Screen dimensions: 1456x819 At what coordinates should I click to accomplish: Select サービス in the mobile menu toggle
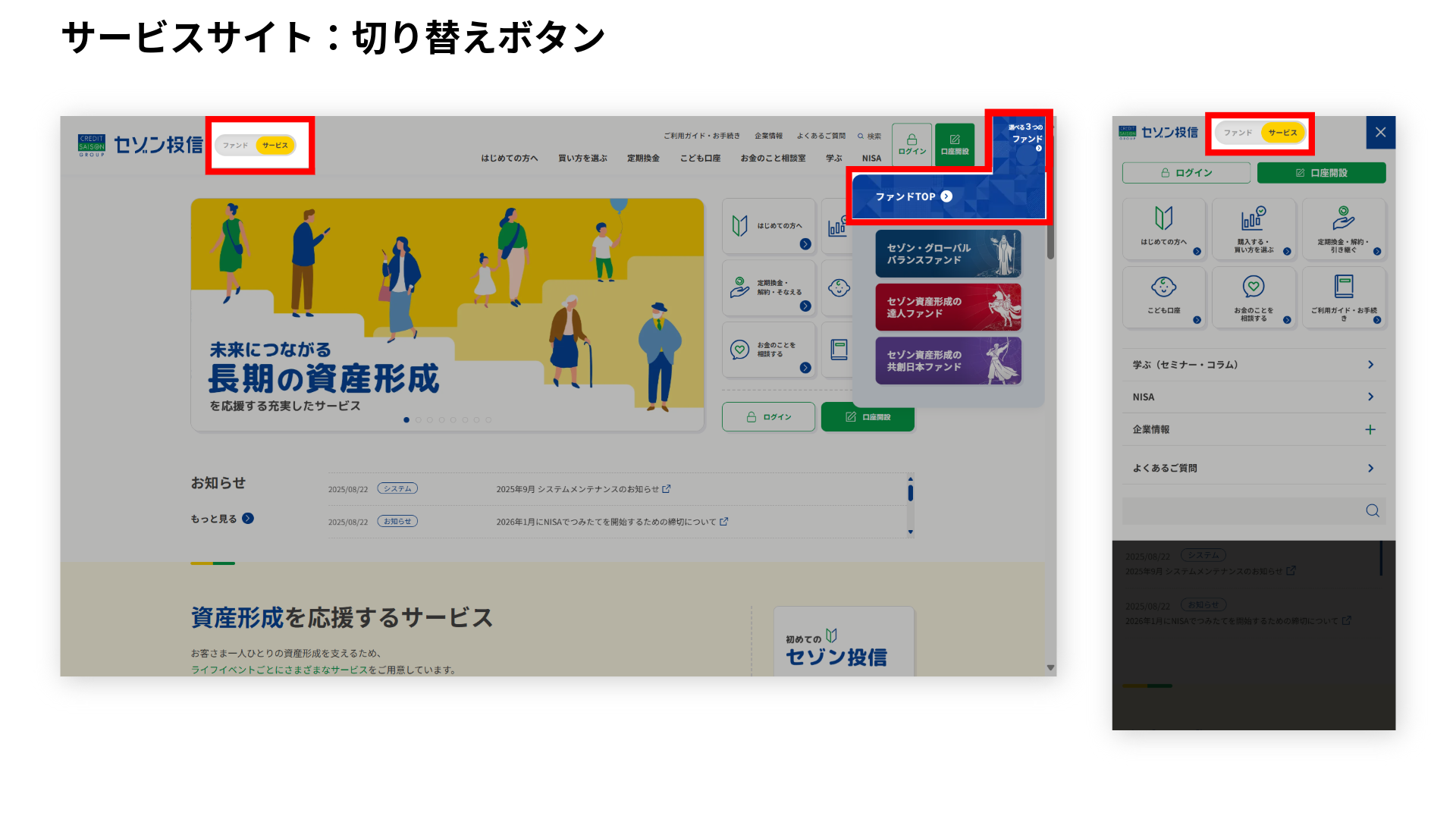click(x=1283, y=133)
